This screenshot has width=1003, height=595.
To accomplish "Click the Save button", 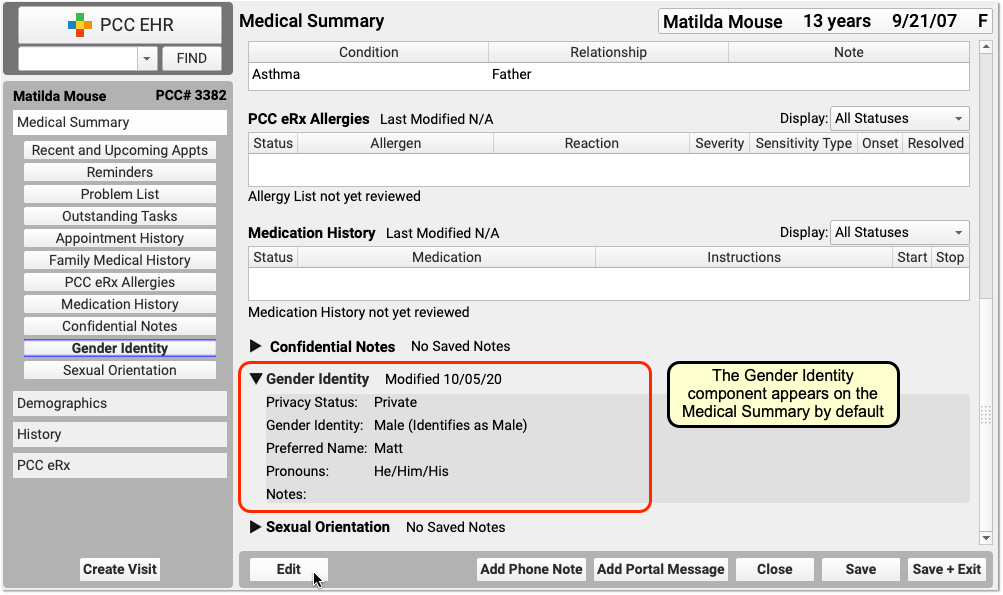I will (x=861, y=569).
